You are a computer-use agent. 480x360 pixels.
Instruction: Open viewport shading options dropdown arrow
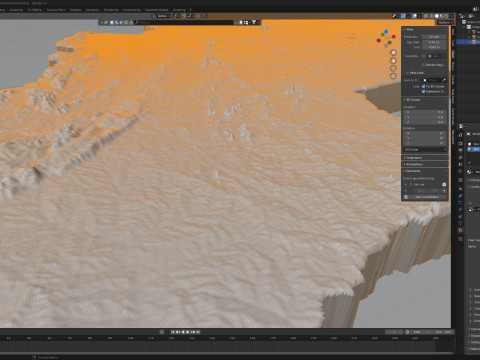coord(451,16)
